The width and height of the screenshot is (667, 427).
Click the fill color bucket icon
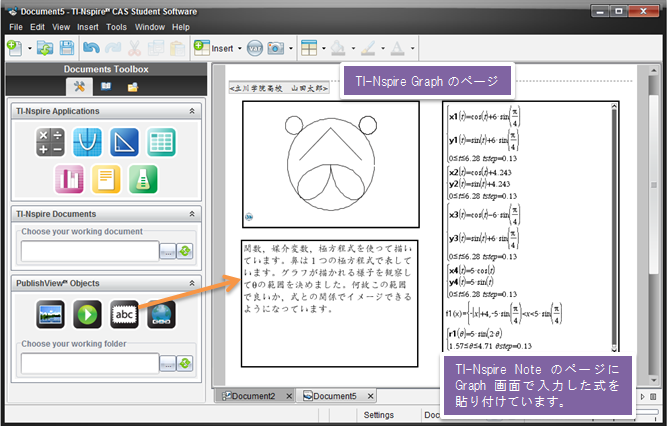point(338,48)
